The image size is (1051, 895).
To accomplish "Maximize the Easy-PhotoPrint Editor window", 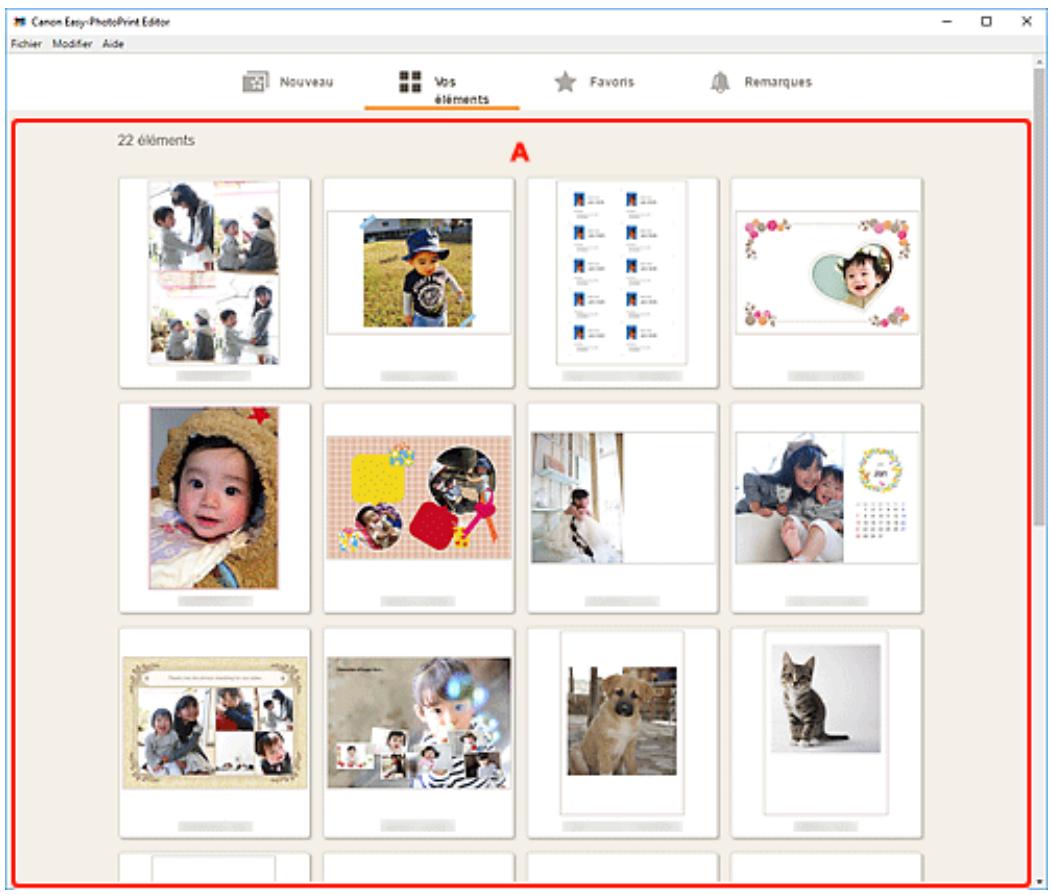I will pyautogui.click(x=986, y=21).
